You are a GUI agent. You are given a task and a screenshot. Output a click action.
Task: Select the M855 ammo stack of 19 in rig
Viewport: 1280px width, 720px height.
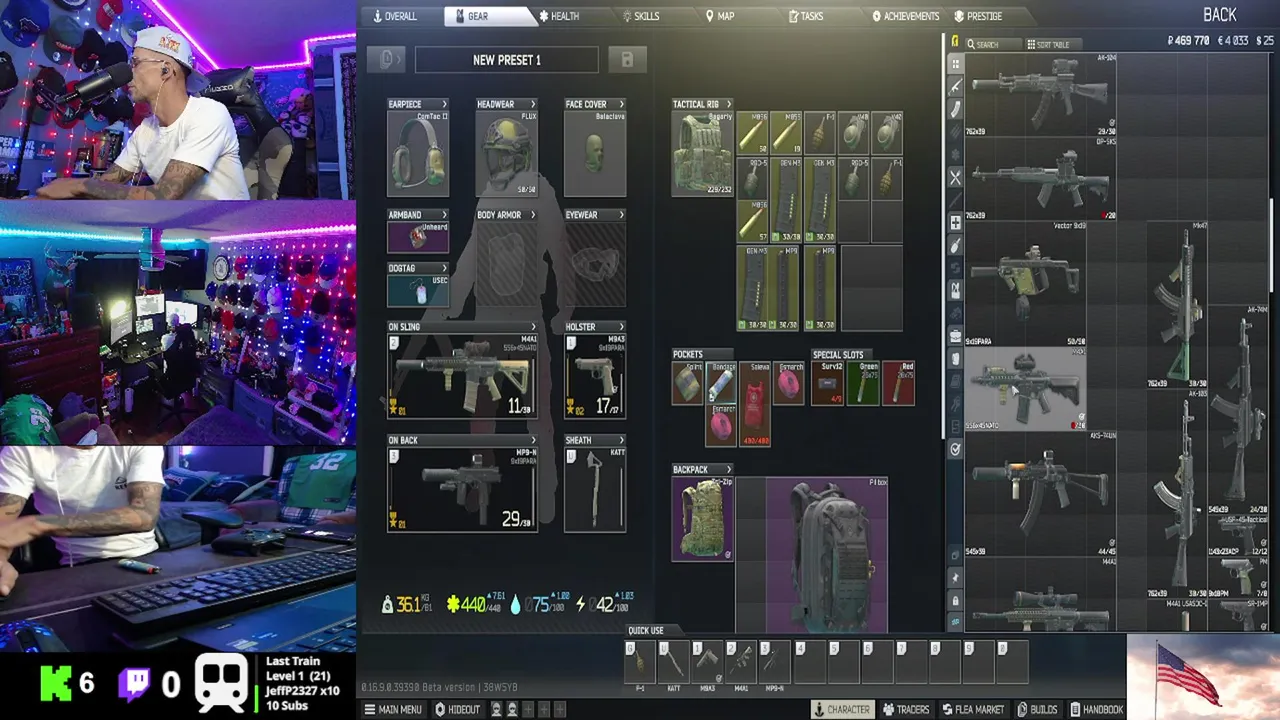(x=786, y=133)
